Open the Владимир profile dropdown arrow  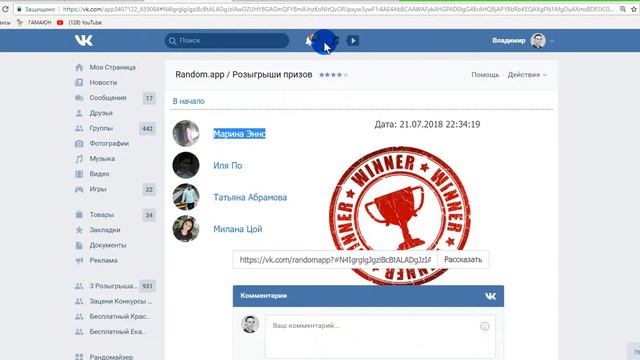pyautogui.click(x=552, y=41)
